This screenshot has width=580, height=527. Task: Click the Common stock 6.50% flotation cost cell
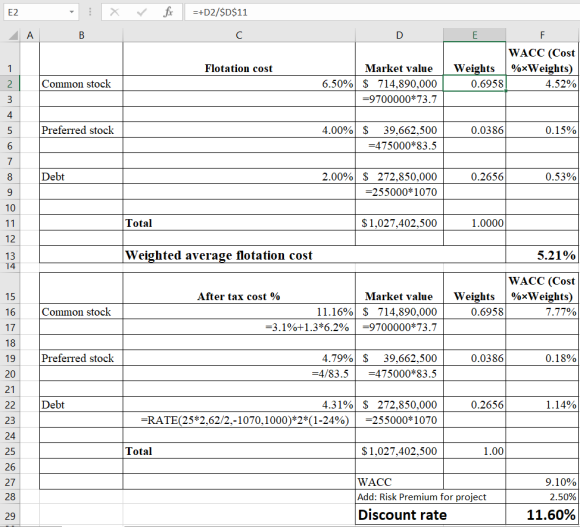point(239,84)
